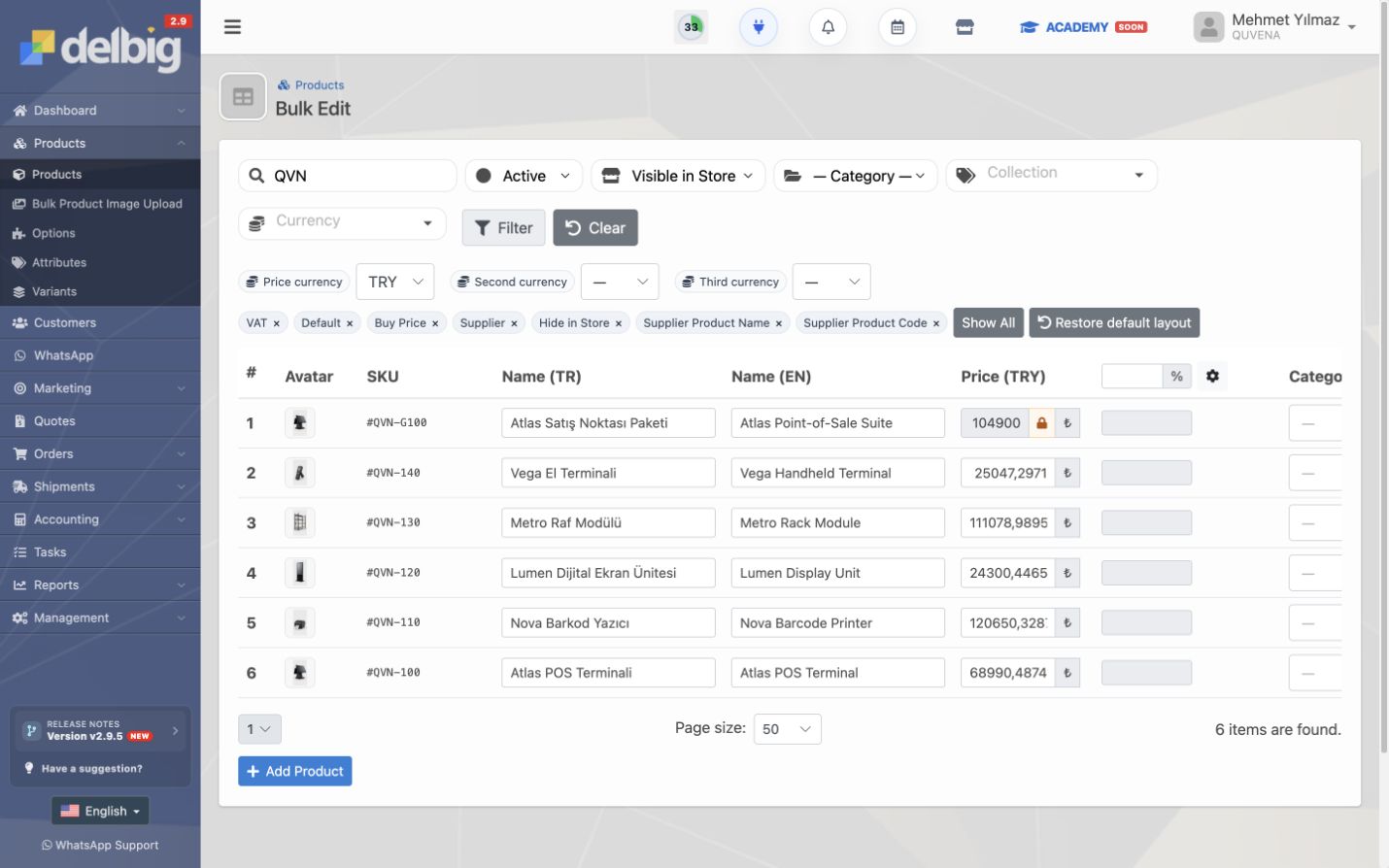Open Release Notes Version v2.9.5
Screen dimensions: 1389x868
click(100, 730)
